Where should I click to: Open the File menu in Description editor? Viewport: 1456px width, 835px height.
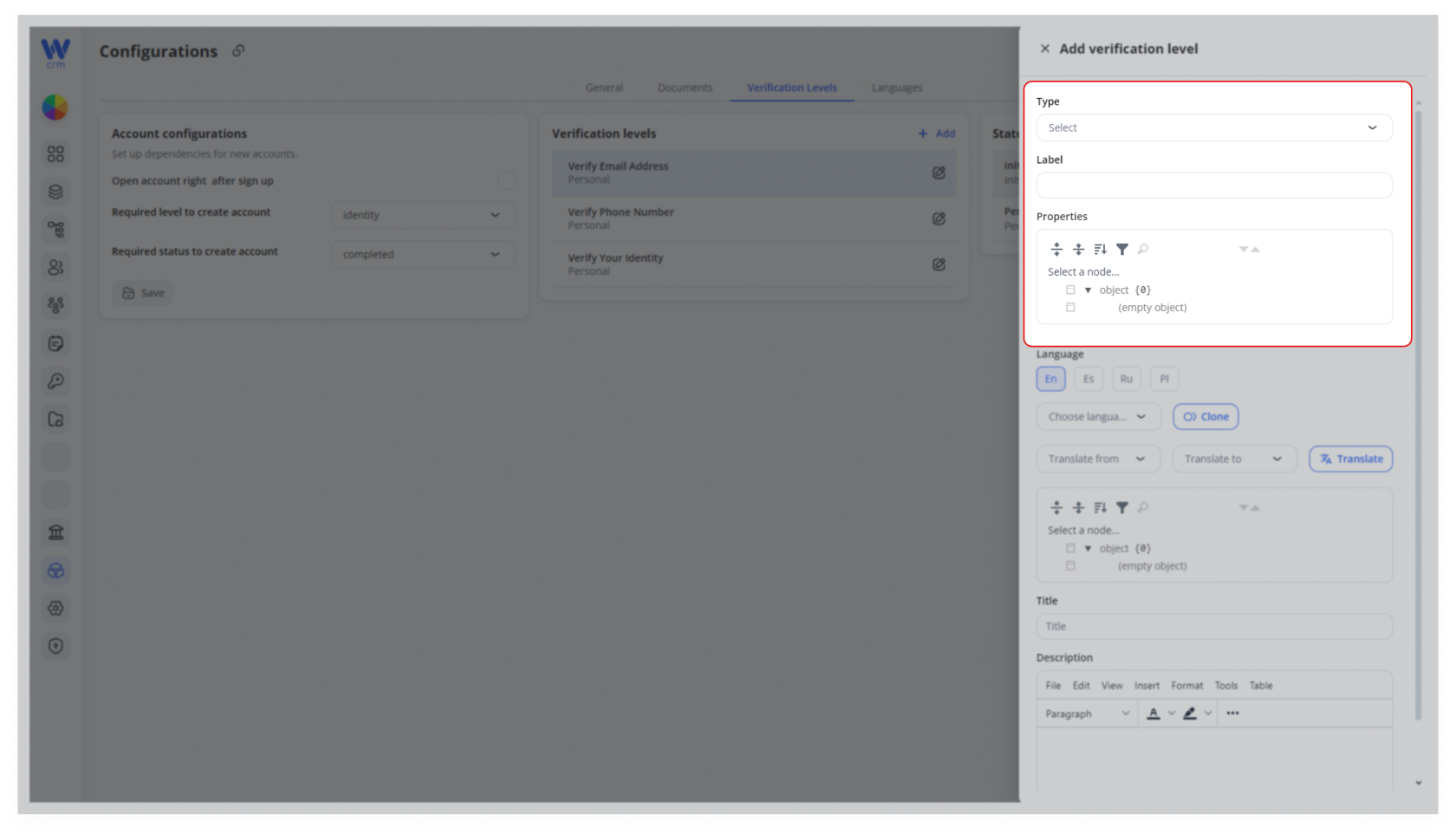(1053, 685)
